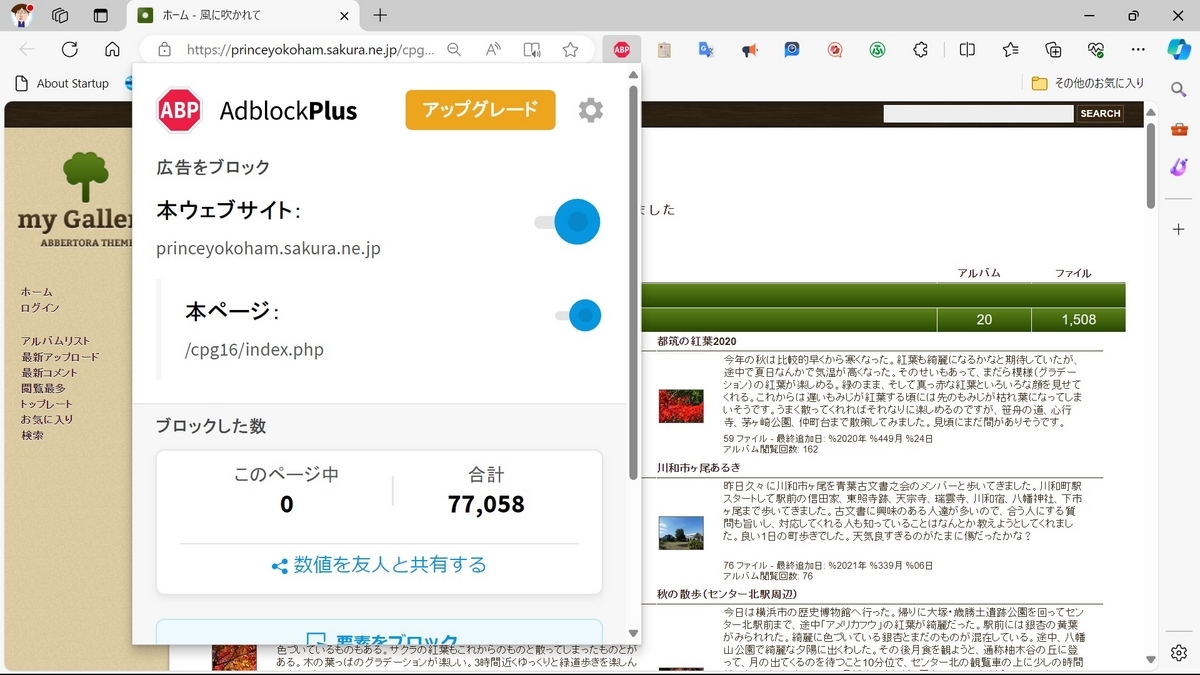This screenshot has width=1200, height=675.
Task: Open Browser essentials heart icon
Action: pyautogui.click(x=1096, y=49)
